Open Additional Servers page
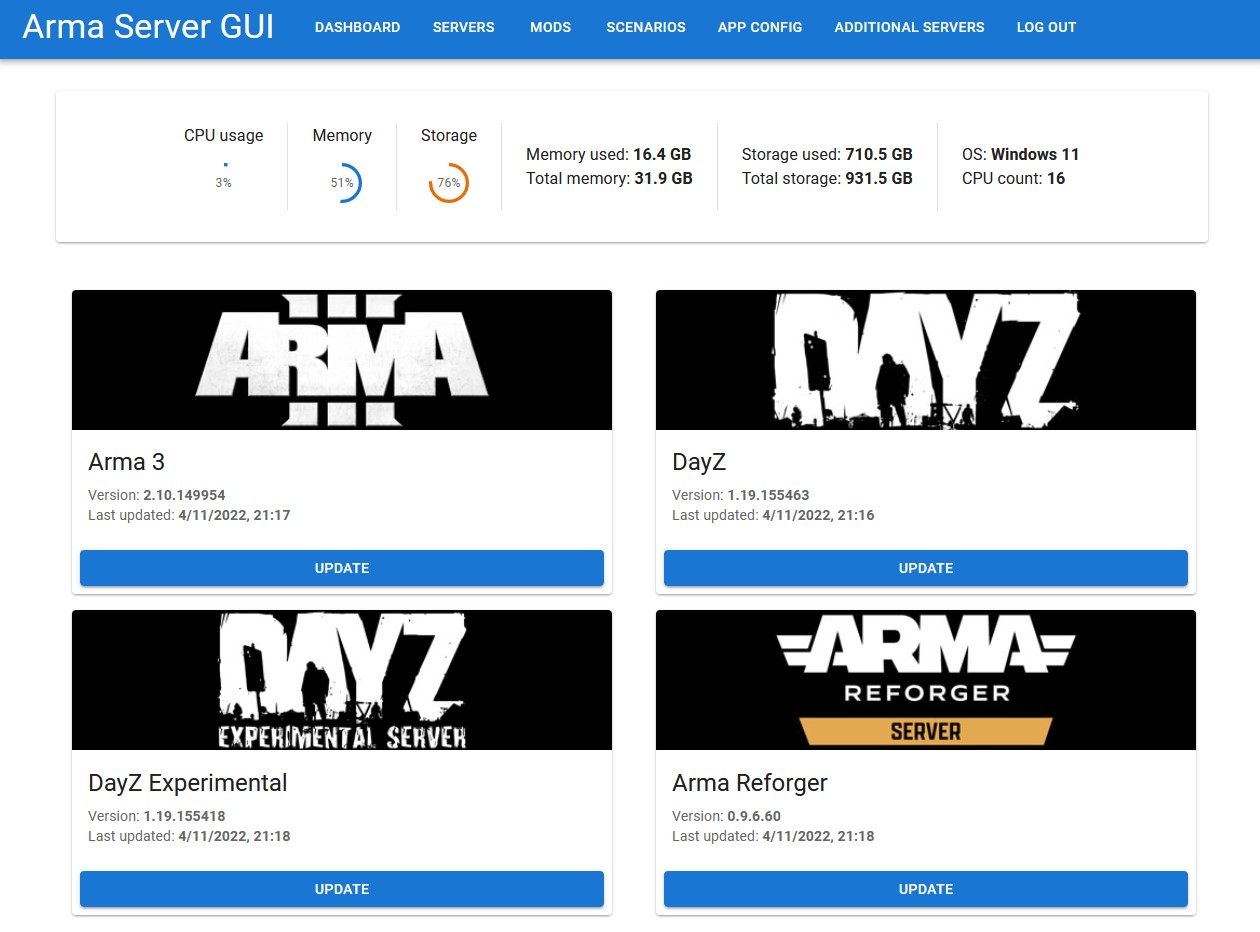1260x932 pixels. click(909, 27)
